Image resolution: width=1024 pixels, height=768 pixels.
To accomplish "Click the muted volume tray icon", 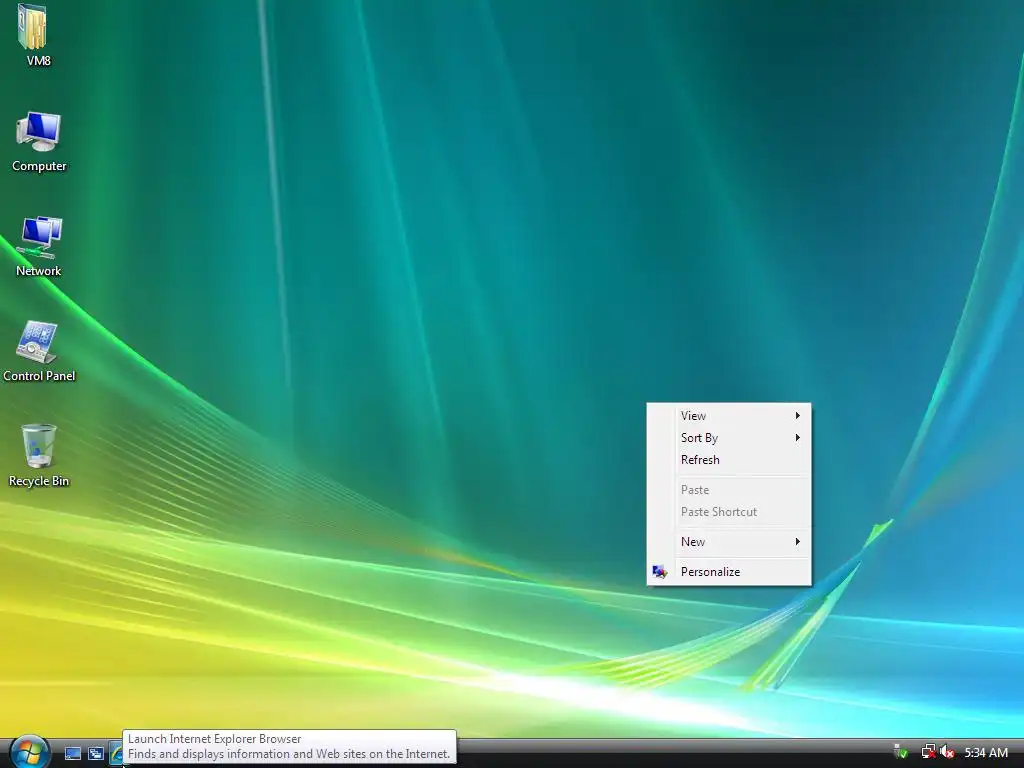I will (x=948, y=752).
